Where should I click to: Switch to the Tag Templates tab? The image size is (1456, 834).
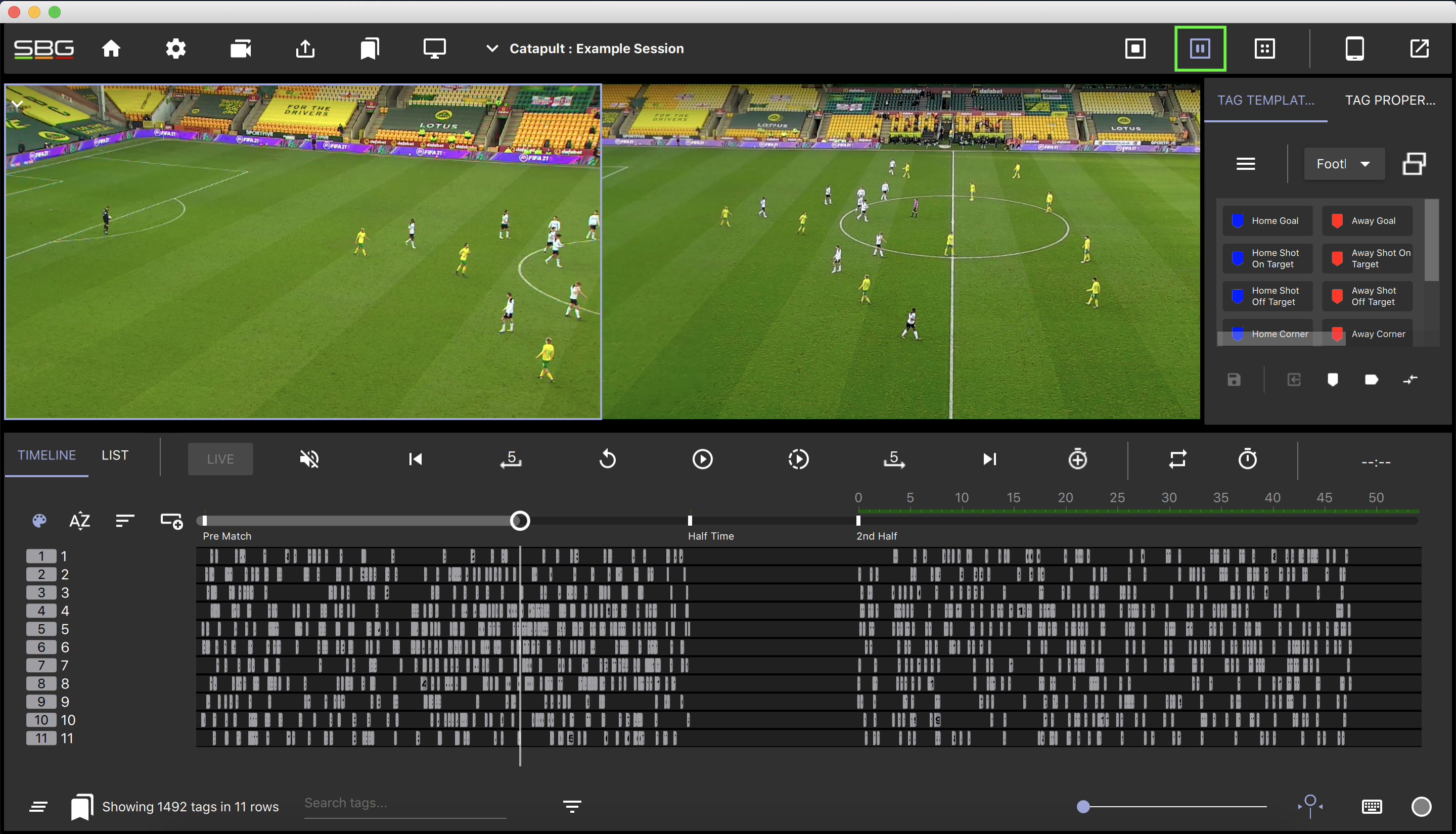click(1266, 100)
